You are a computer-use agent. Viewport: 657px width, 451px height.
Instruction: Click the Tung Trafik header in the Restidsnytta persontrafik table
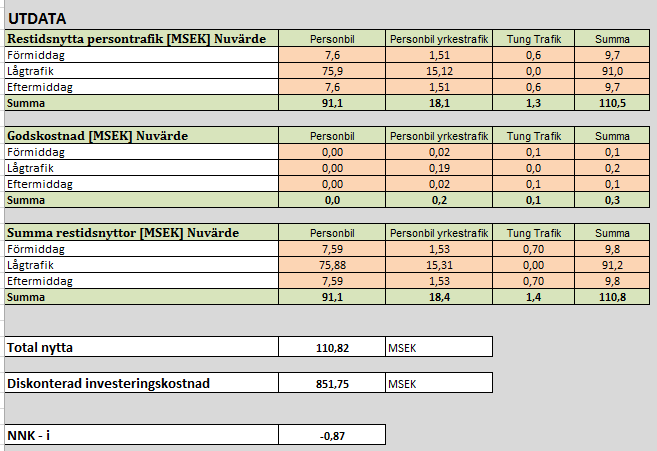(533, 39)
